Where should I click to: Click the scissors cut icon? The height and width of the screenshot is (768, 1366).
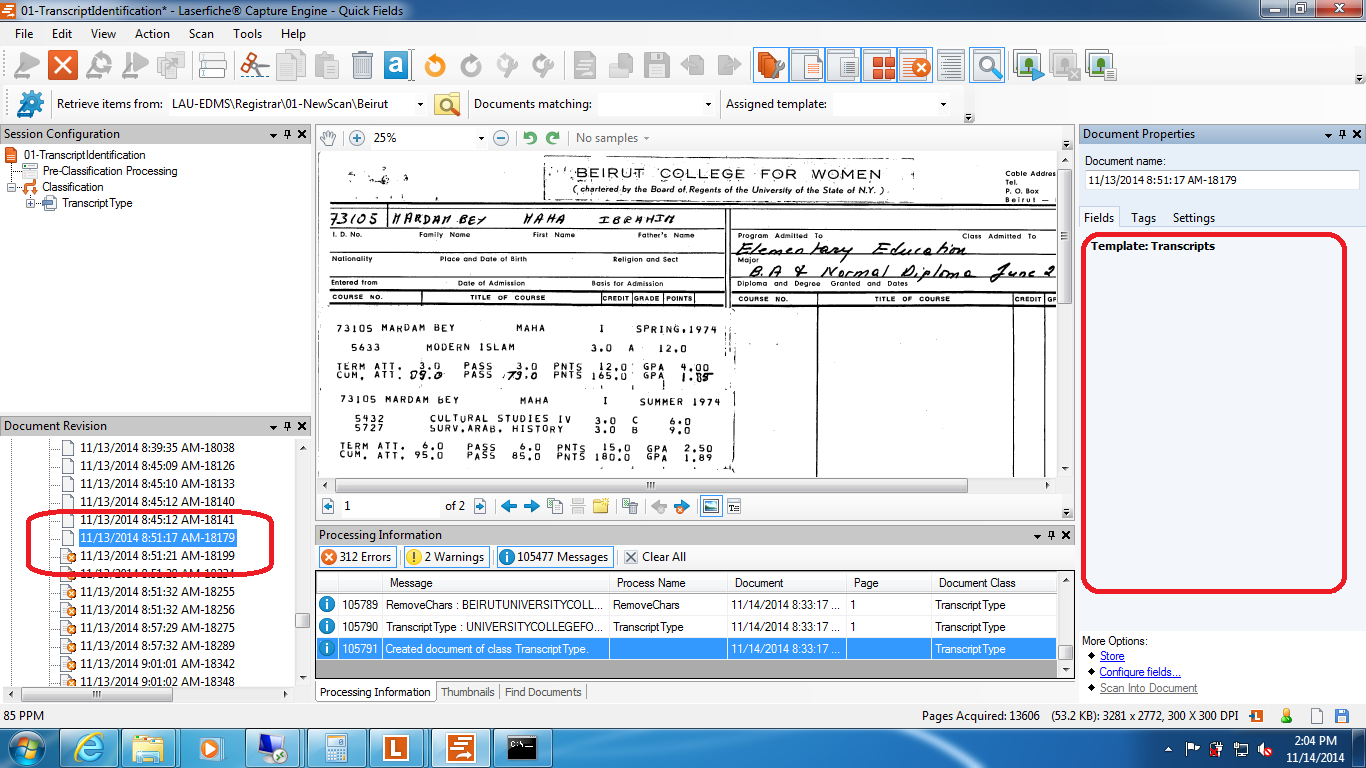(255, 66)
